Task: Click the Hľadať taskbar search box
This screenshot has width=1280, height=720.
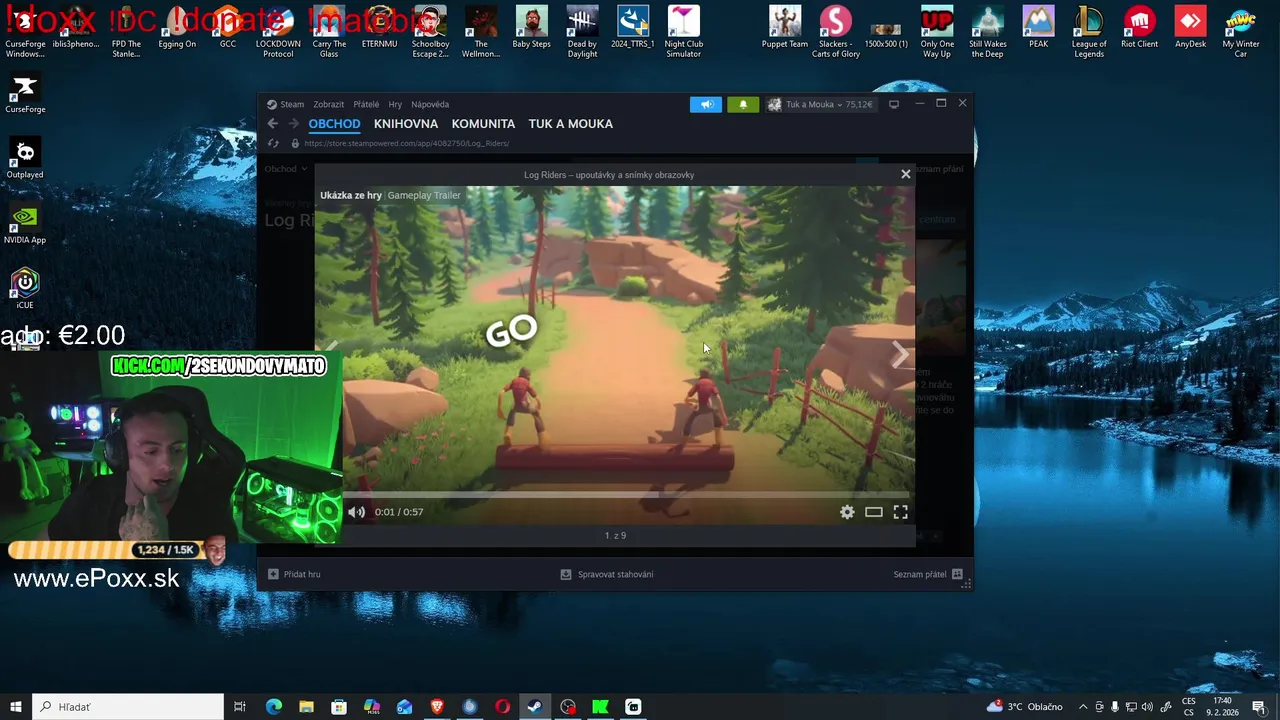Action: click(128, 707)
